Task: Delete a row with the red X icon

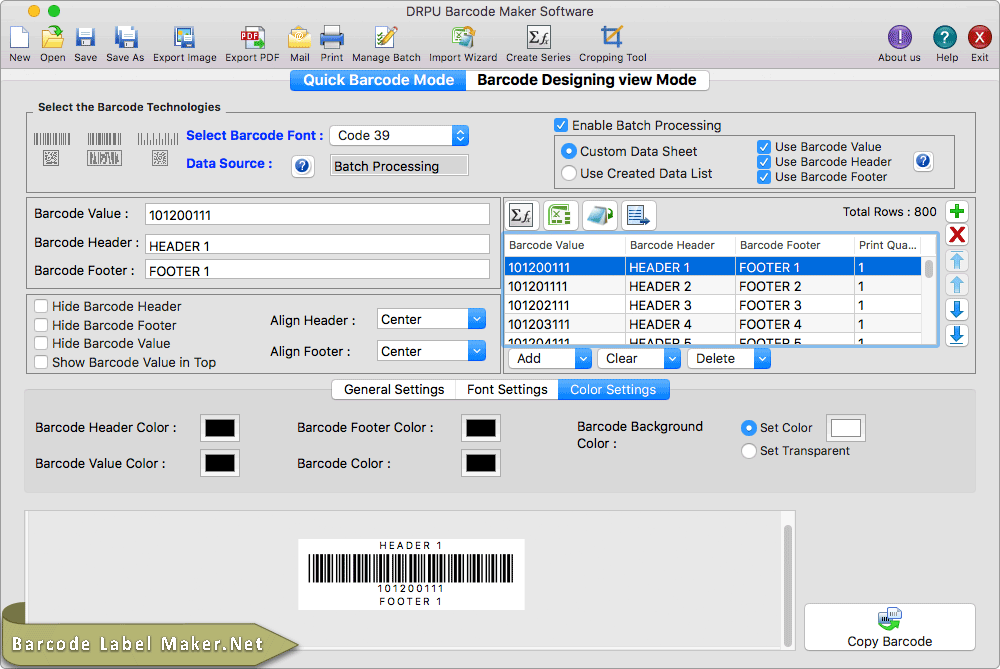Action: [957, 235]
